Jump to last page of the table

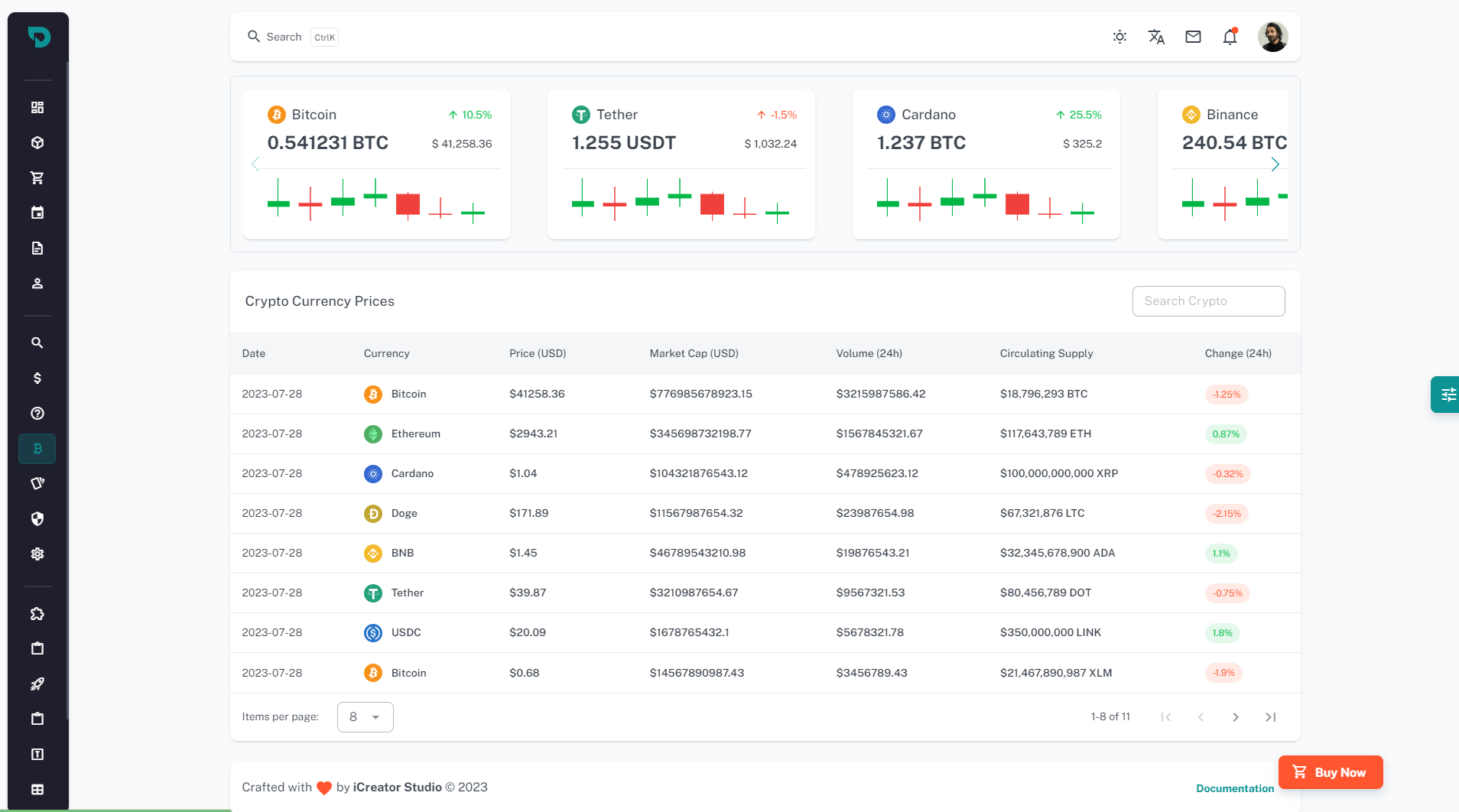[x=1270, y=717]
